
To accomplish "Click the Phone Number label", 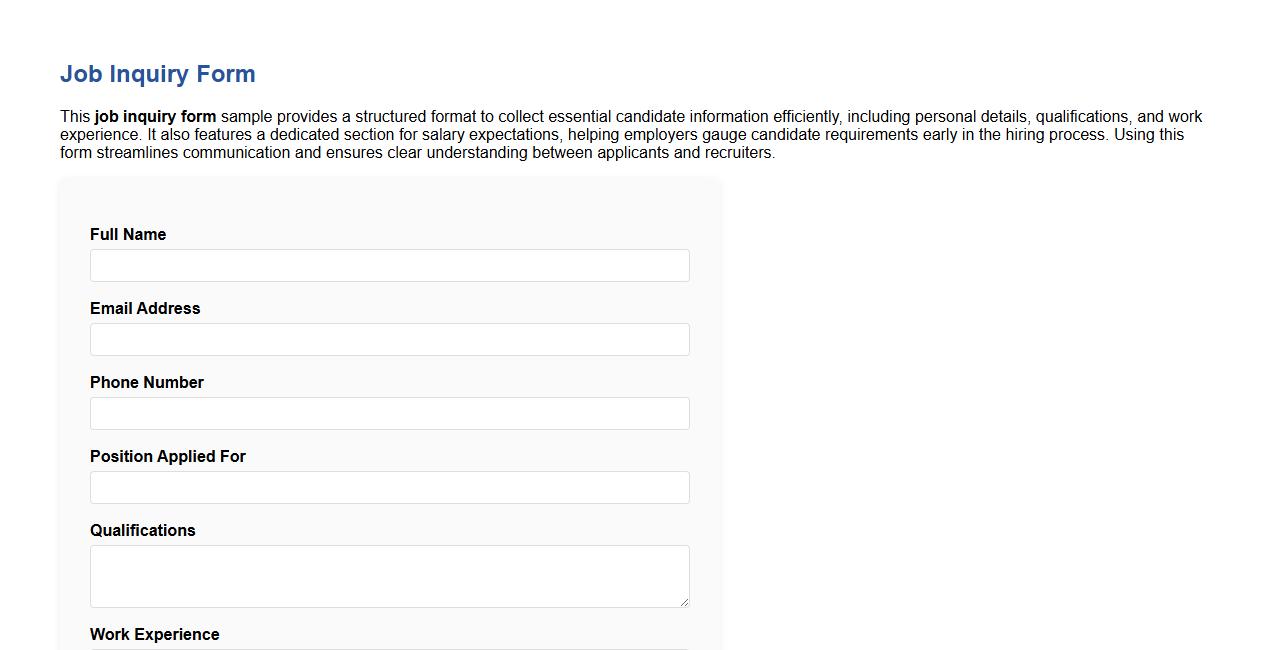I will point(146,382).
